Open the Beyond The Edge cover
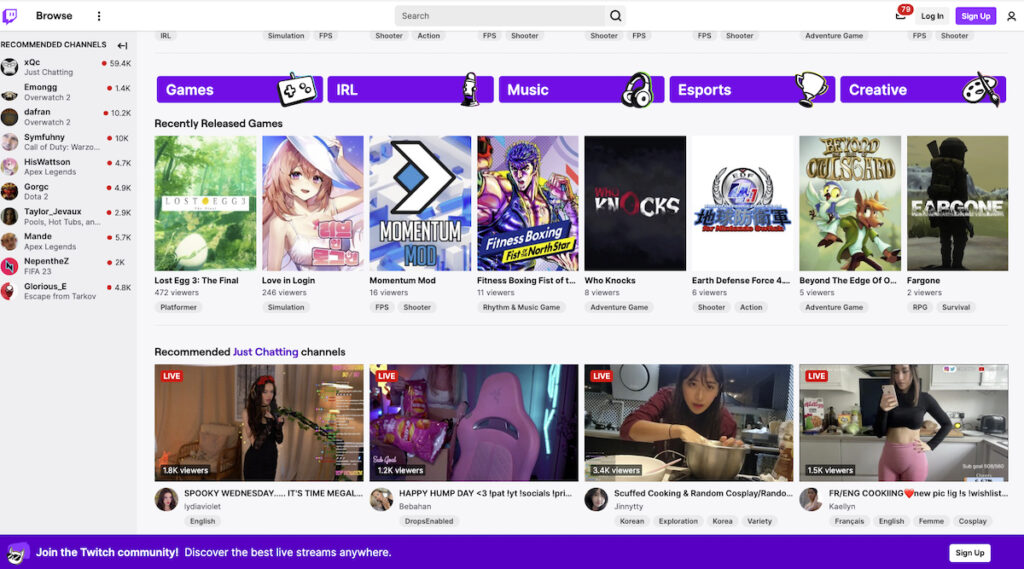 click(x=850, y=203)
